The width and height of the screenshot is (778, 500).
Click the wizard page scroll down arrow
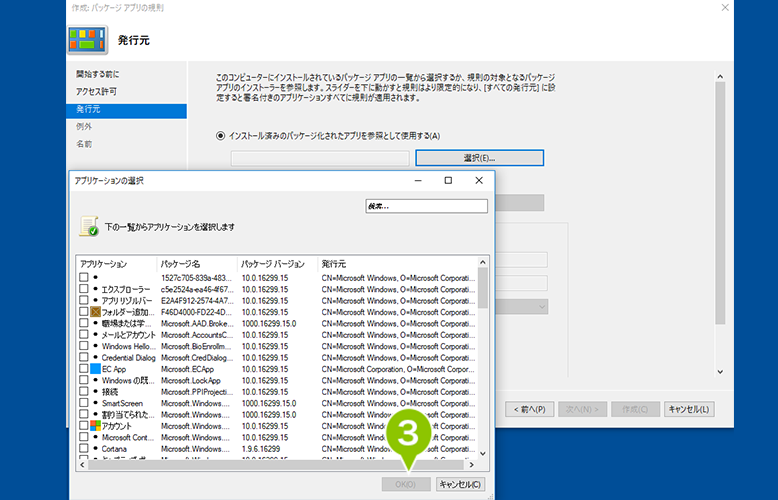coord(720,372)
